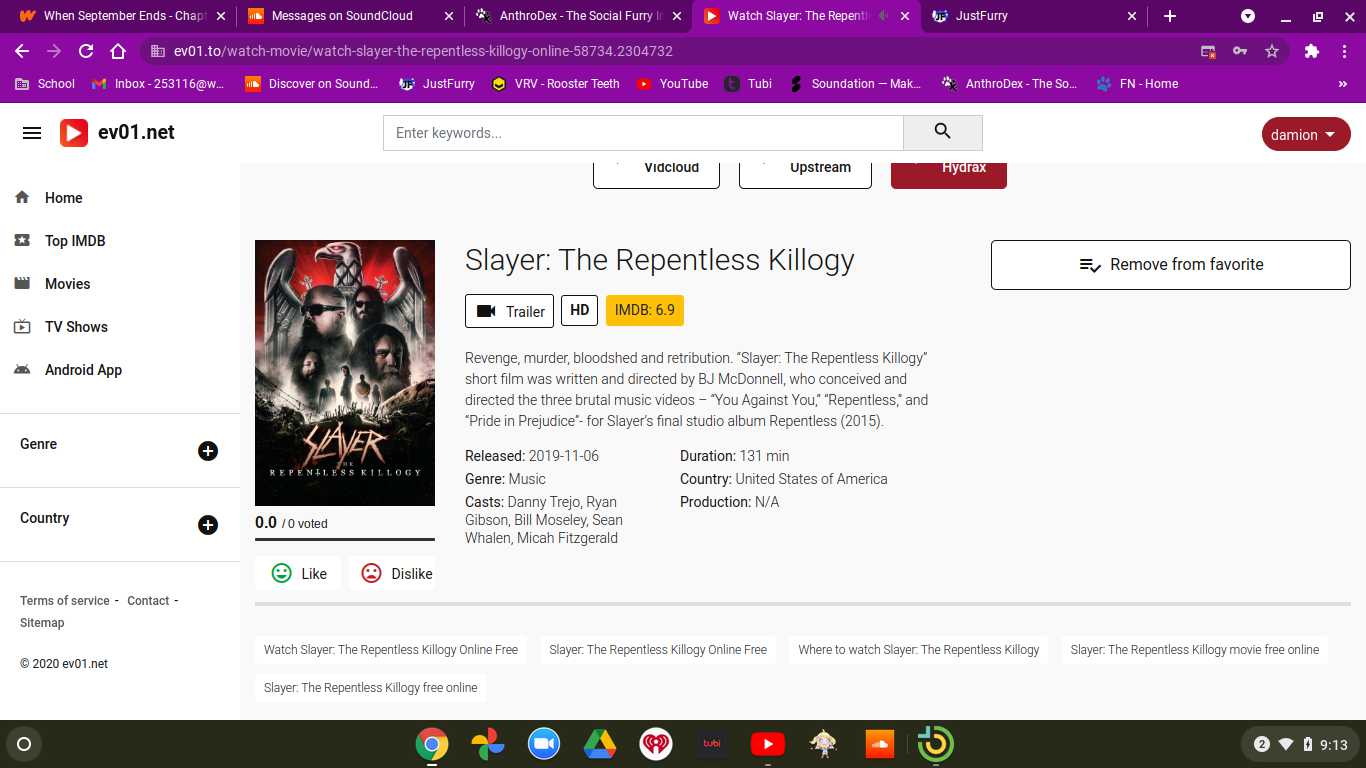Click the HD quality badge

580,310
